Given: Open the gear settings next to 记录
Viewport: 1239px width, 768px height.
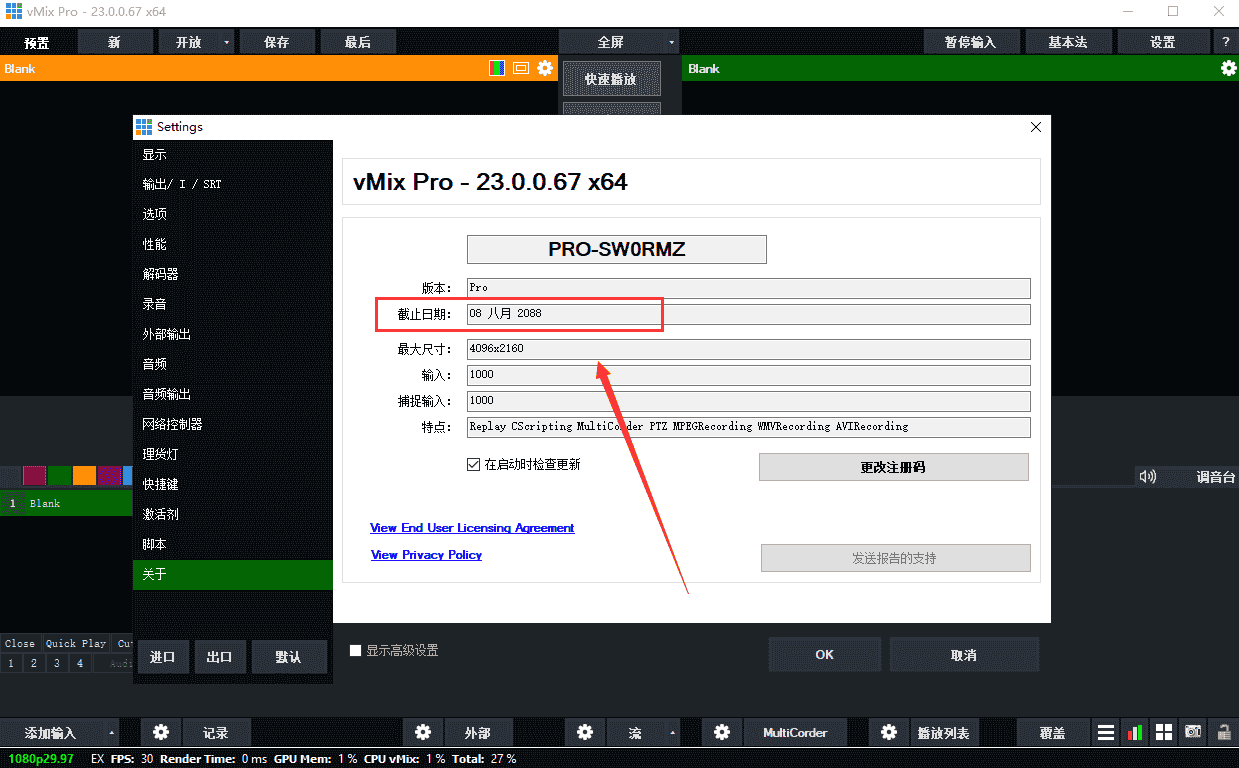Looking at the screenshot, I should click(x=161, y=732).
